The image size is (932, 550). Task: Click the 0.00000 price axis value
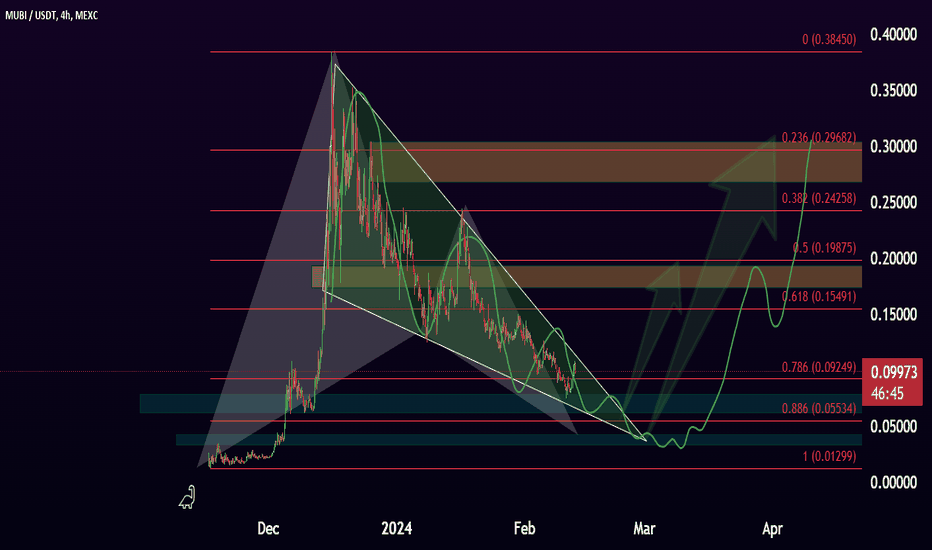pyautogui.click(x=894, y=482)
